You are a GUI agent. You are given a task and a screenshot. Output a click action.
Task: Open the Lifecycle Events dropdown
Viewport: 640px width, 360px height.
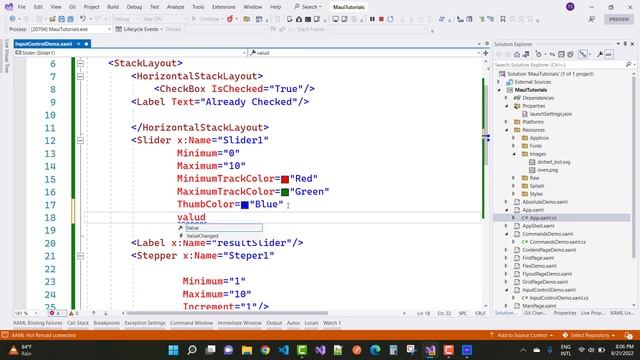pos(139,29)
